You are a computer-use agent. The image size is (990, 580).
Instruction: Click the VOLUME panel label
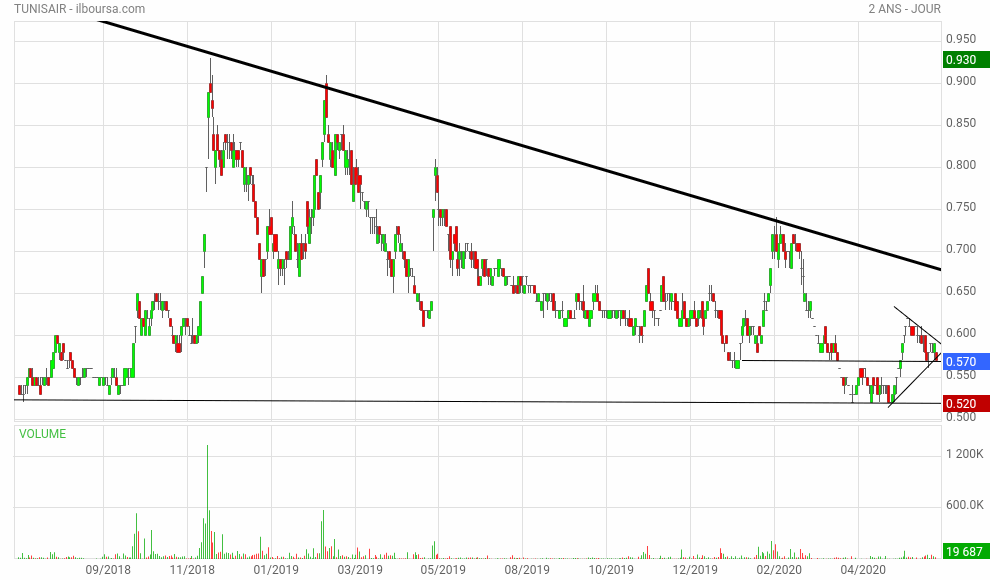tap(42, 434)
